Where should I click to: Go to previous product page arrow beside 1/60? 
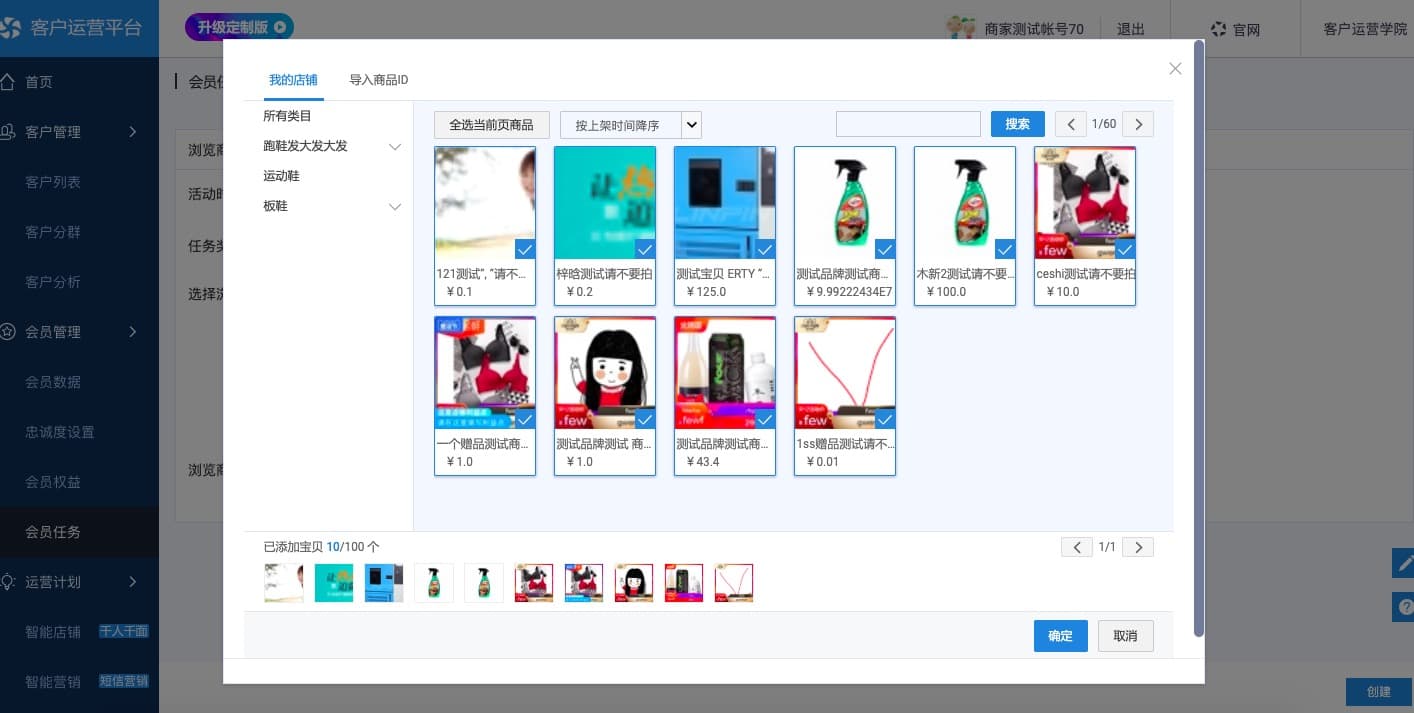pos(1071,124)
